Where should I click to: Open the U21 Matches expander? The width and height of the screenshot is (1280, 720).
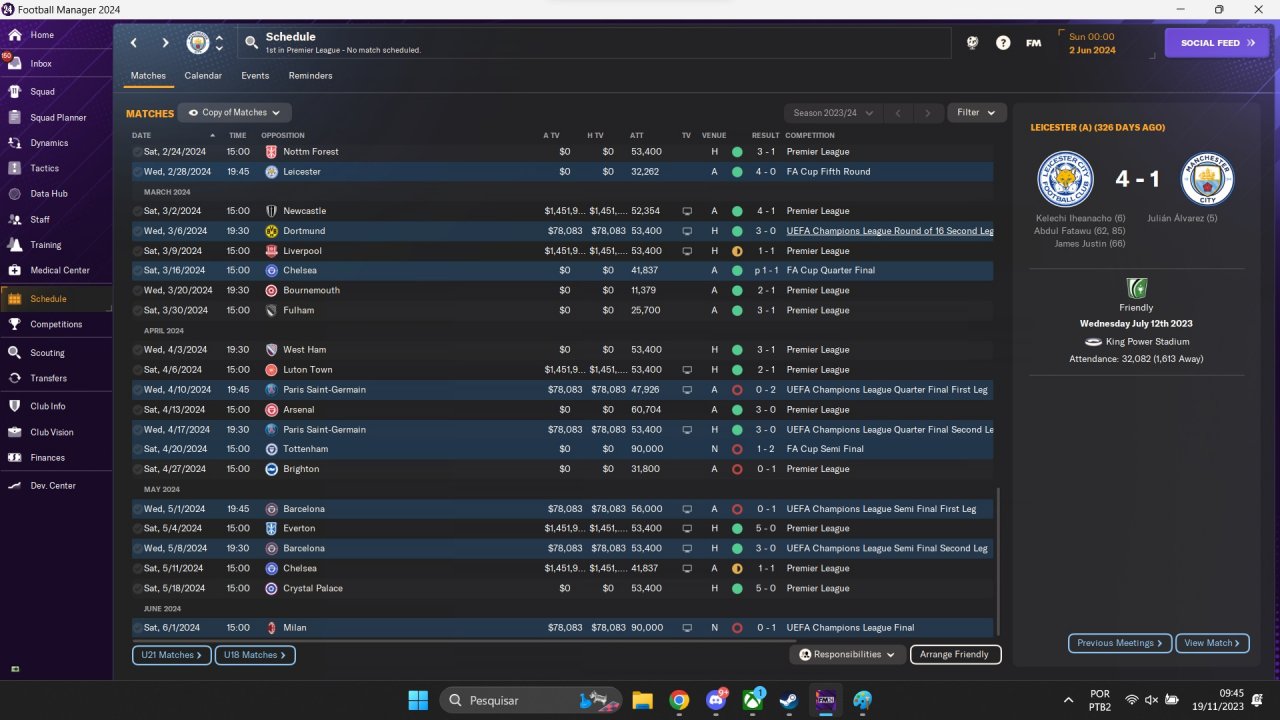171,655
